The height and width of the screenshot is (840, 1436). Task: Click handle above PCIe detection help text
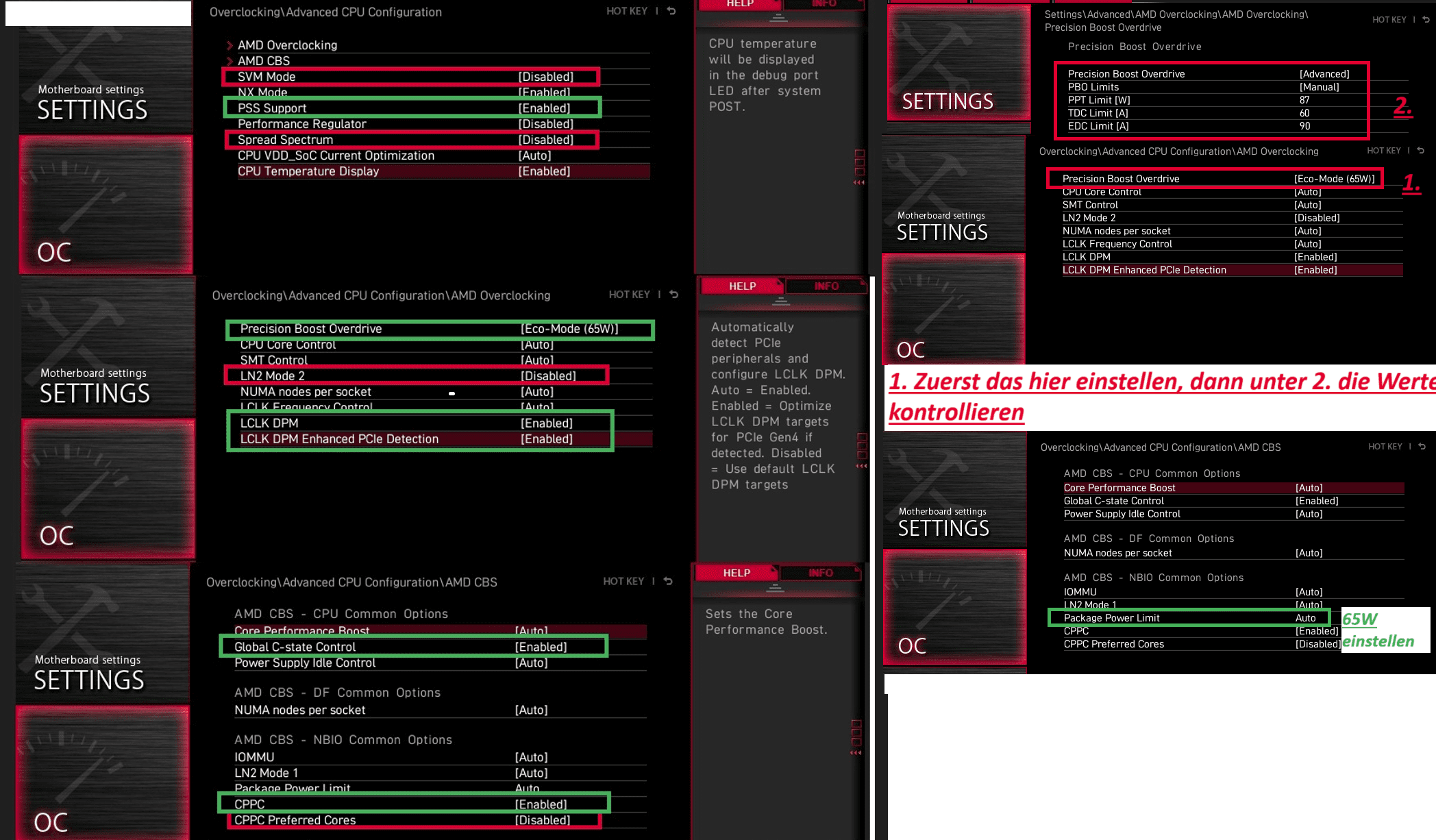click(x=781, y=301)
